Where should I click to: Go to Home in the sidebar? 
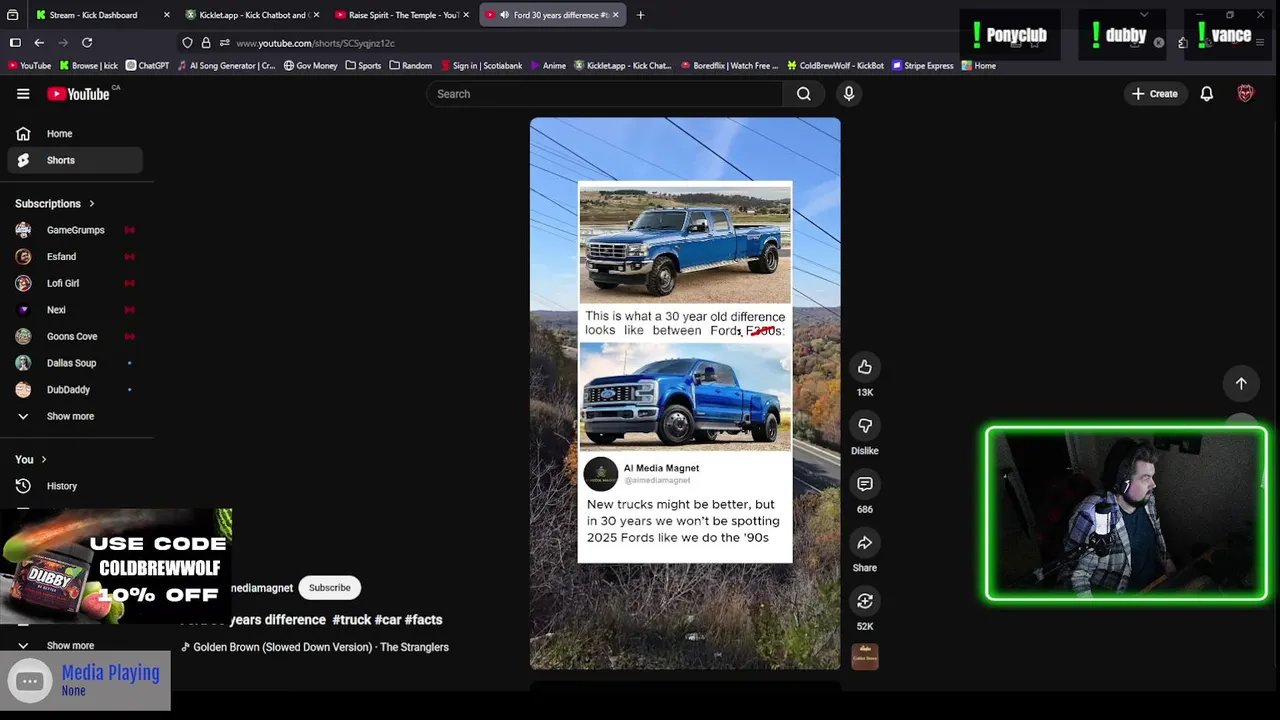75,133
